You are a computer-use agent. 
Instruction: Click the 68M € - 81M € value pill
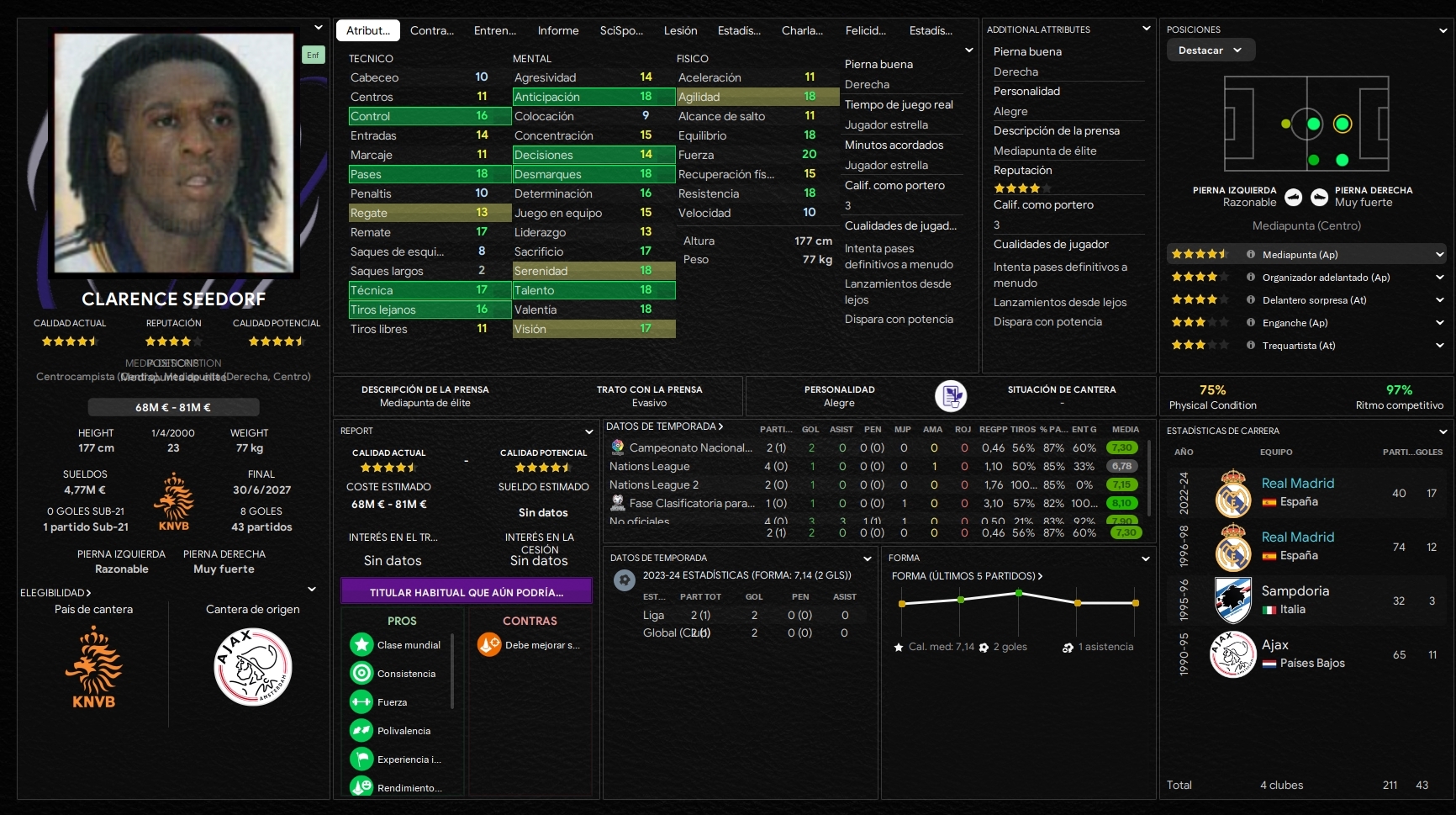point(173,407)
